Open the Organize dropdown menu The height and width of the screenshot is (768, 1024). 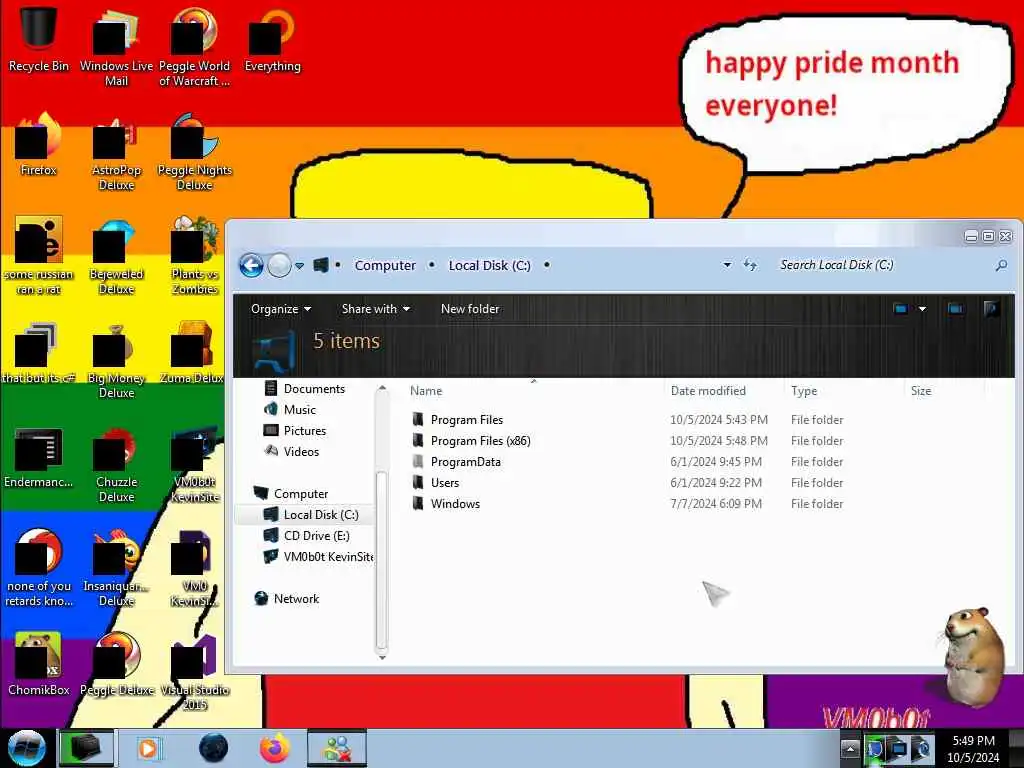pyautogui.click(x=281, y=309)
